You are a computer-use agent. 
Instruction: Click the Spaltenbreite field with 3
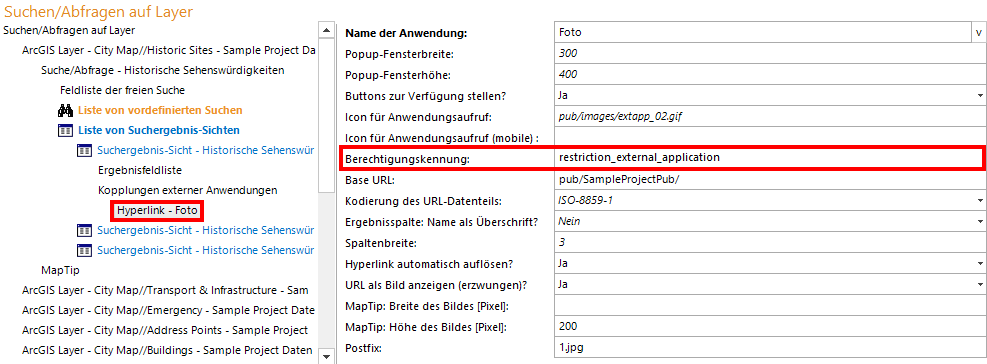coord(770,242)
